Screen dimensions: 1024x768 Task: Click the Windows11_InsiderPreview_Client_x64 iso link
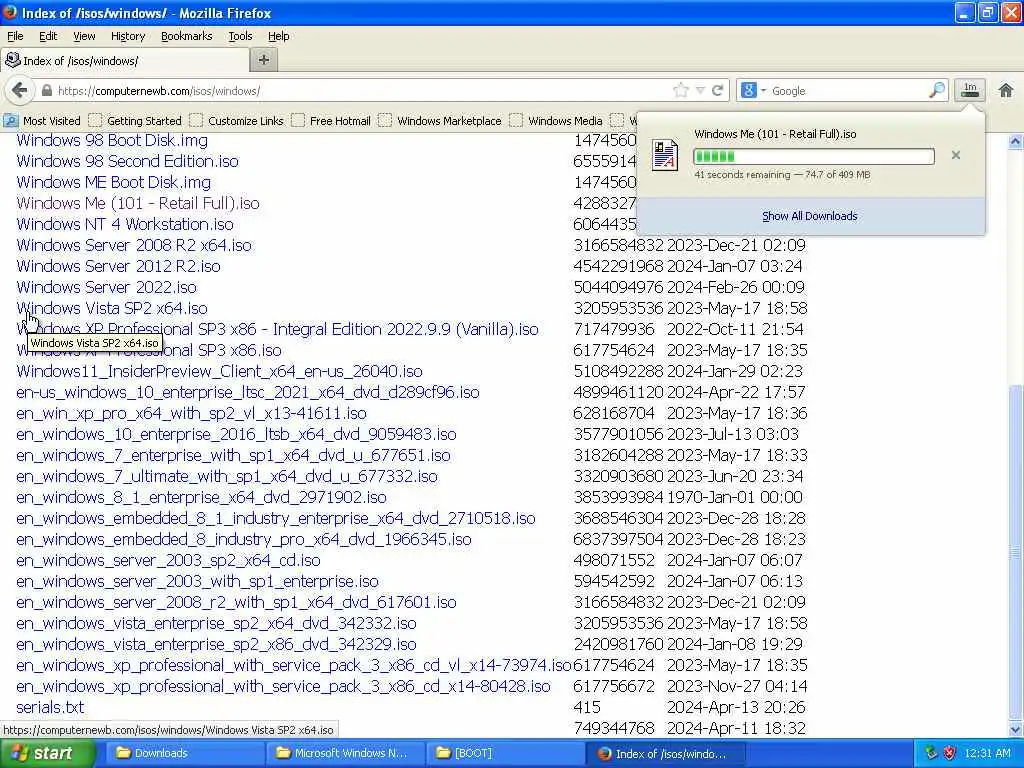(x=219, y=371)
